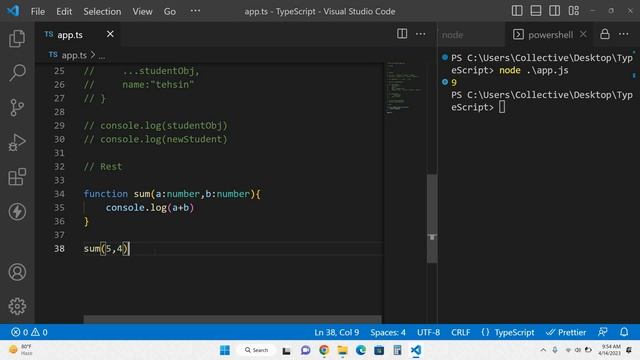
Task: Click the code minimap preview
Action: tap(404, 88)
